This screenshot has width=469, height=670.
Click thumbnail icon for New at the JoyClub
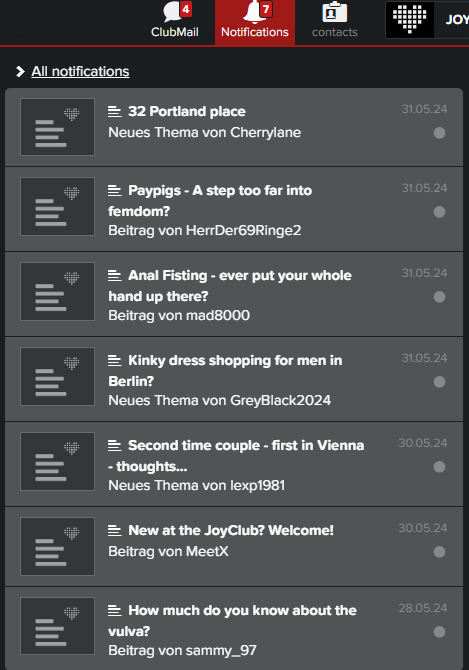[57, 547]
